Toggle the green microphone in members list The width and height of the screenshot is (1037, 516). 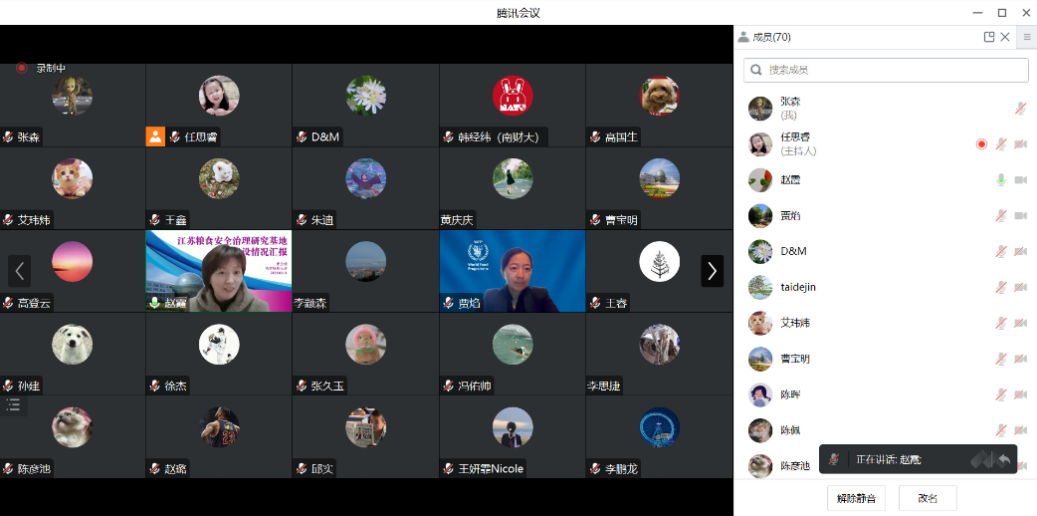coord(1000,180)
